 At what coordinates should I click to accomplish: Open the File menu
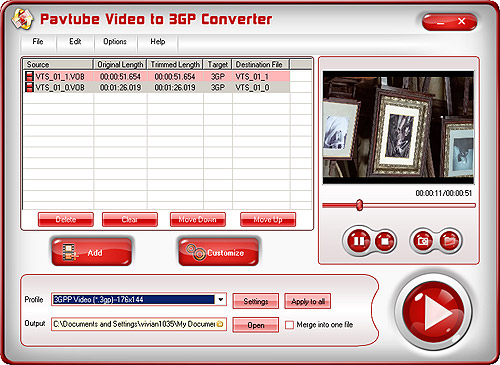38,41
